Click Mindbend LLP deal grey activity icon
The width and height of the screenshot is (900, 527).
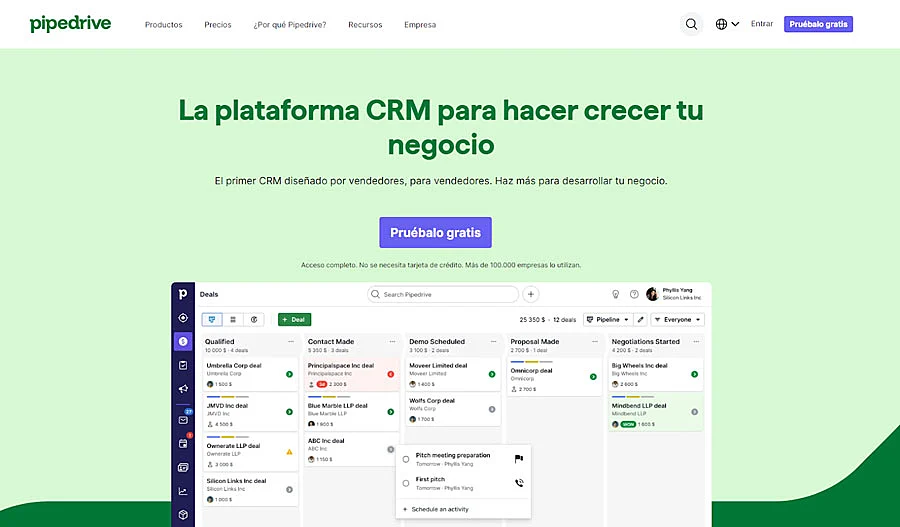coord(695,412)
